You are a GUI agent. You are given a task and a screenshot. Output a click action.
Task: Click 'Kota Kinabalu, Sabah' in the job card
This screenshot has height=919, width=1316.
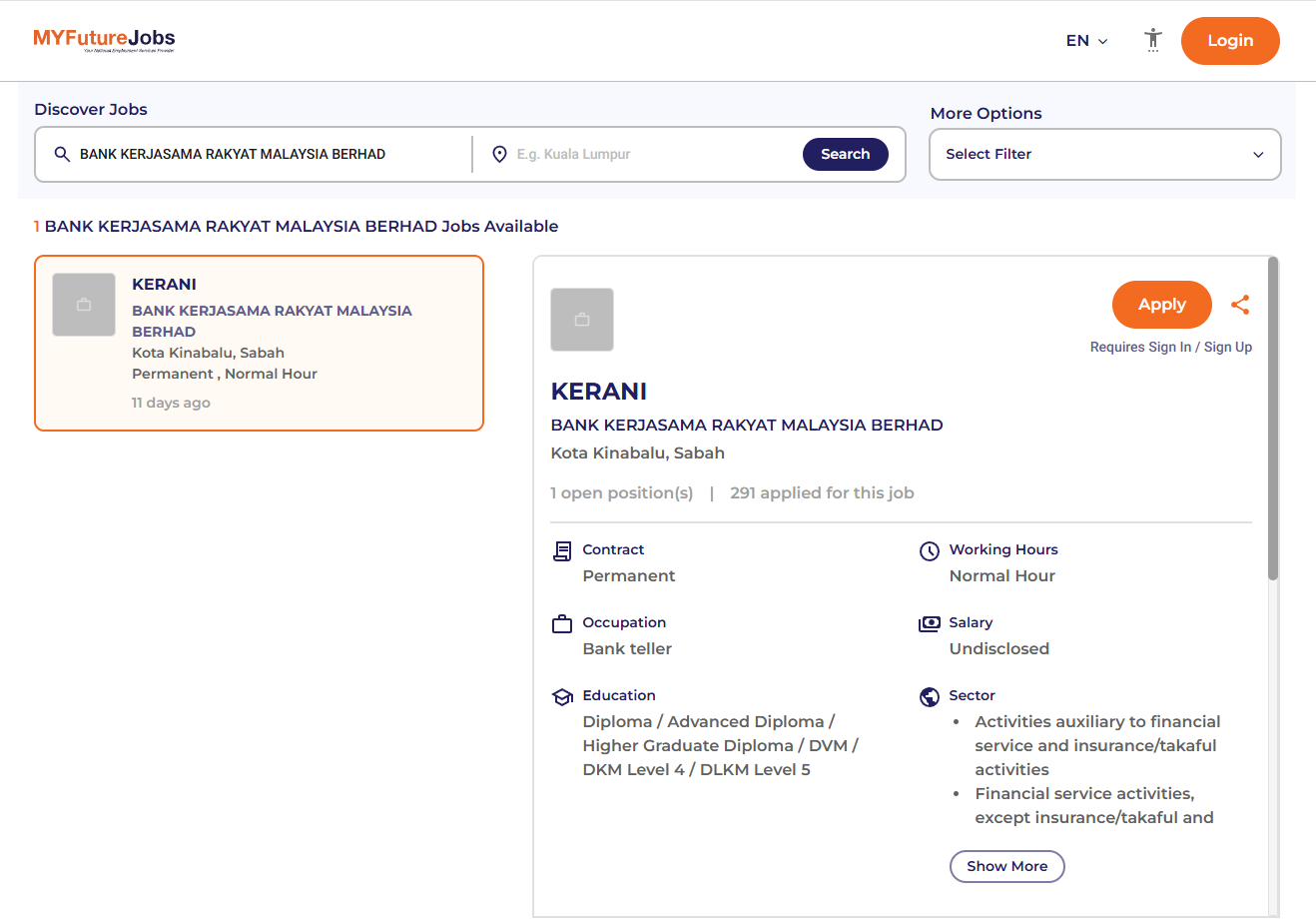(208, 353)
